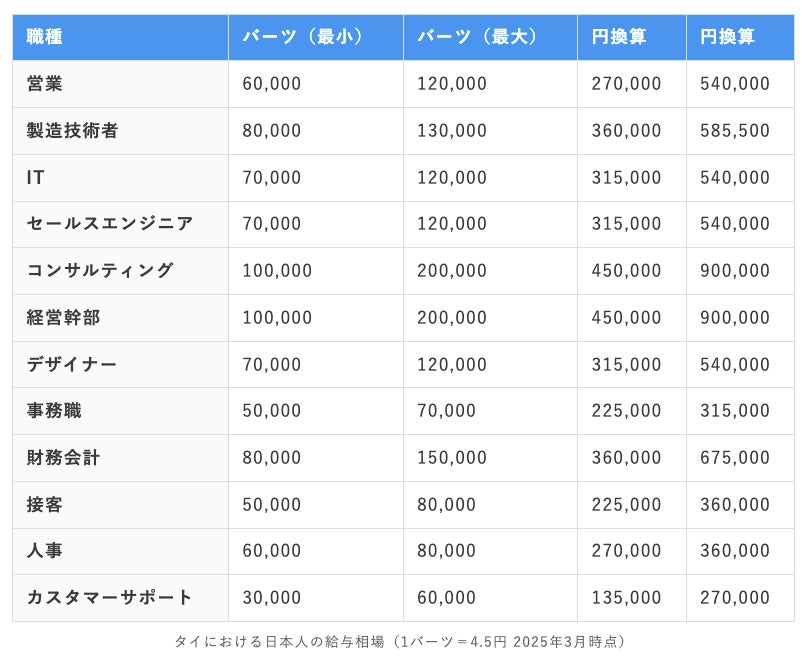The image size is (802, 662).
Task: Click the caption text below the table
Action: coord(400,641)
